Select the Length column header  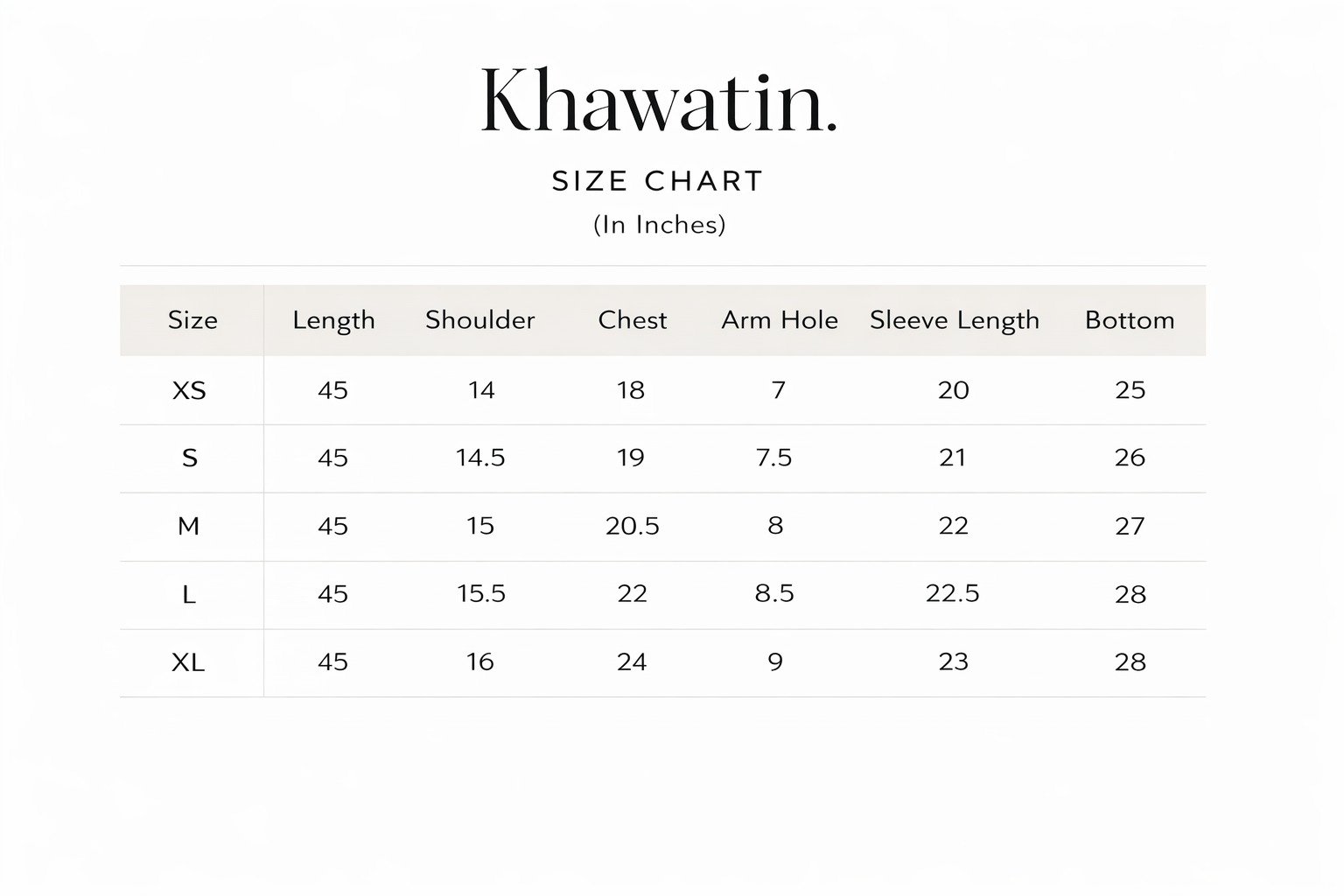[x=333, y=320]
